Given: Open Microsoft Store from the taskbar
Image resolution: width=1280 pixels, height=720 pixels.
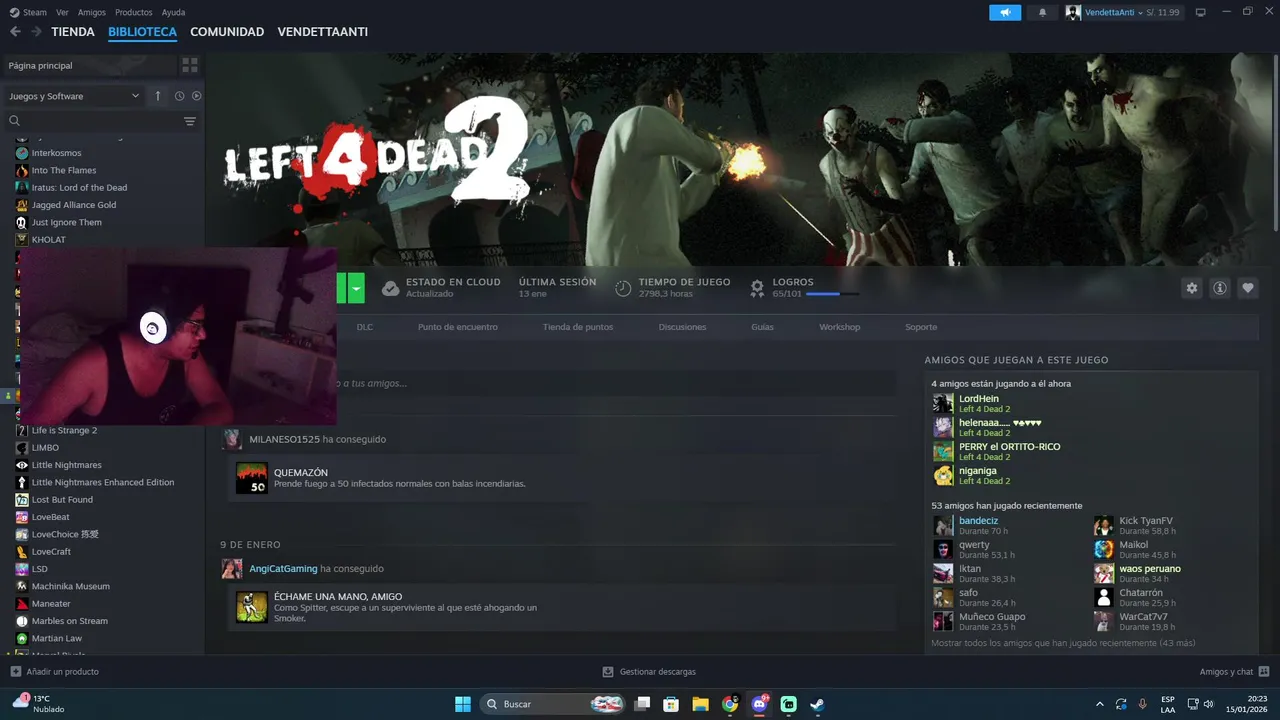Looking at the screenshot, I should point(672,704).
